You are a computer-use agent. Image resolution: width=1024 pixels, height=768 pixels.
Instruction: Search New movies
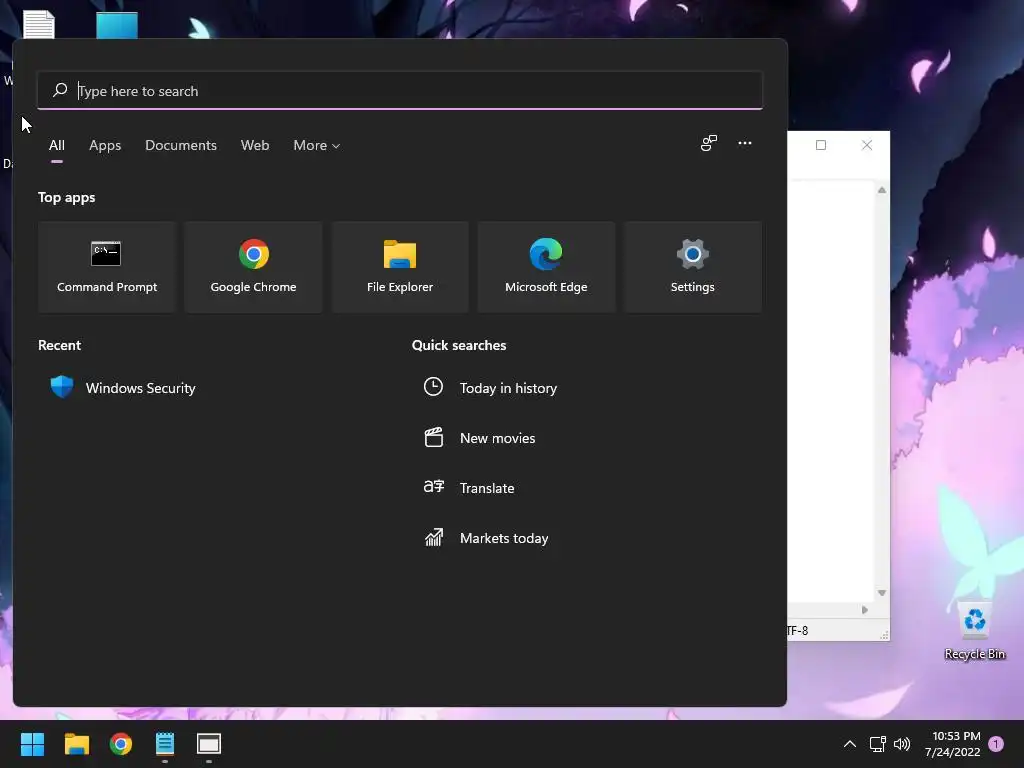point(498,438)
